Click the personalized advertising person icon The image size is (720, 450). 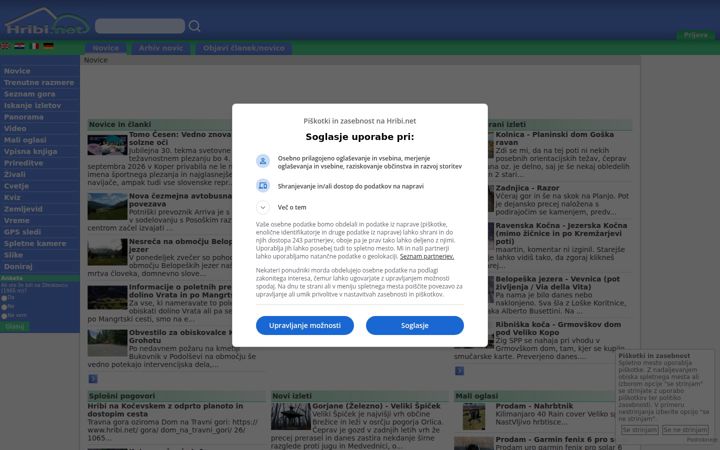263,161
